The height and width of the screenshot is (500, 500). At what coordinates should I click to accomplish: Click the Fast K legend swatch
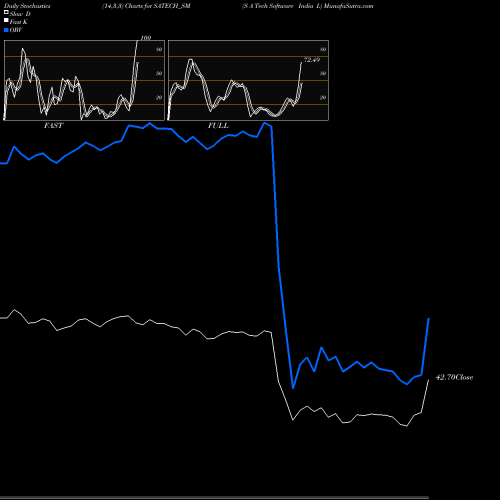tap(6, 20)
